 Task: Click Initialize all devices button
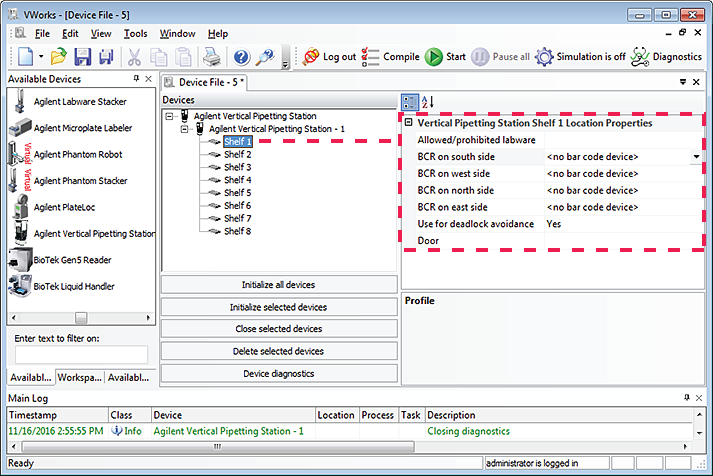278,285
